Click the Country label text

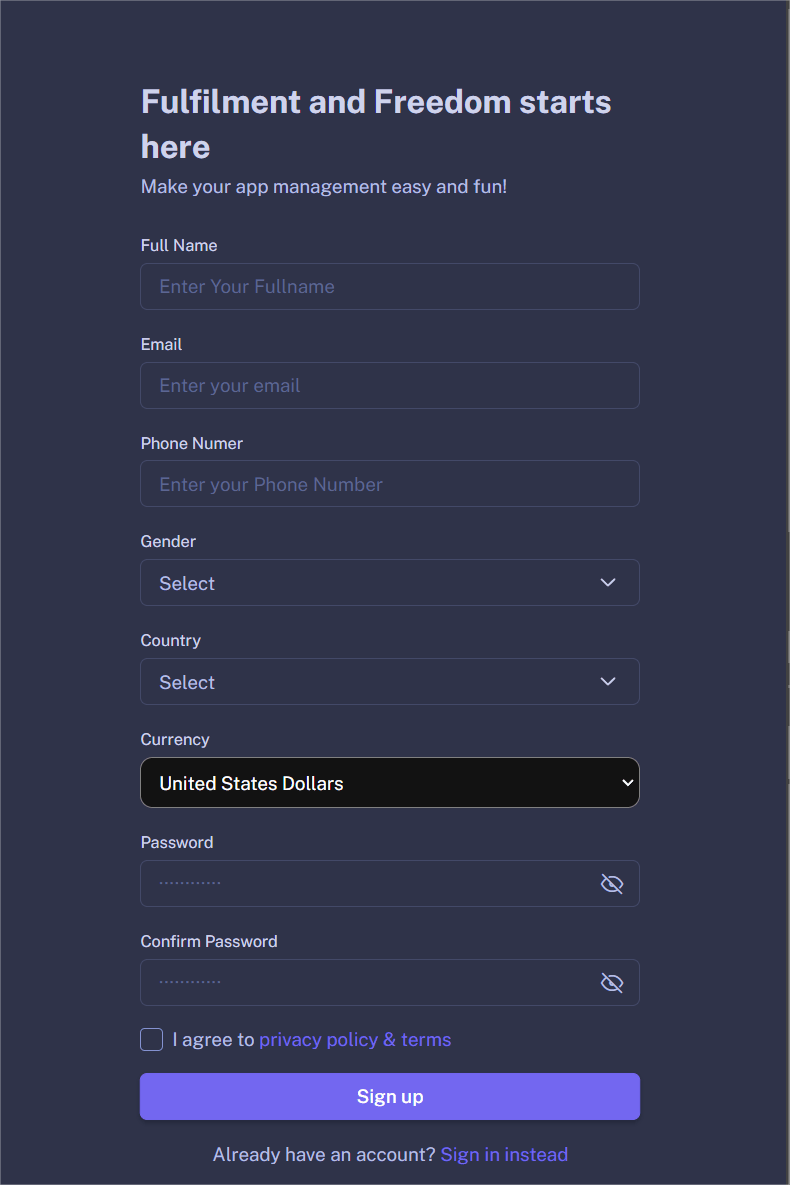click(171, 641)
